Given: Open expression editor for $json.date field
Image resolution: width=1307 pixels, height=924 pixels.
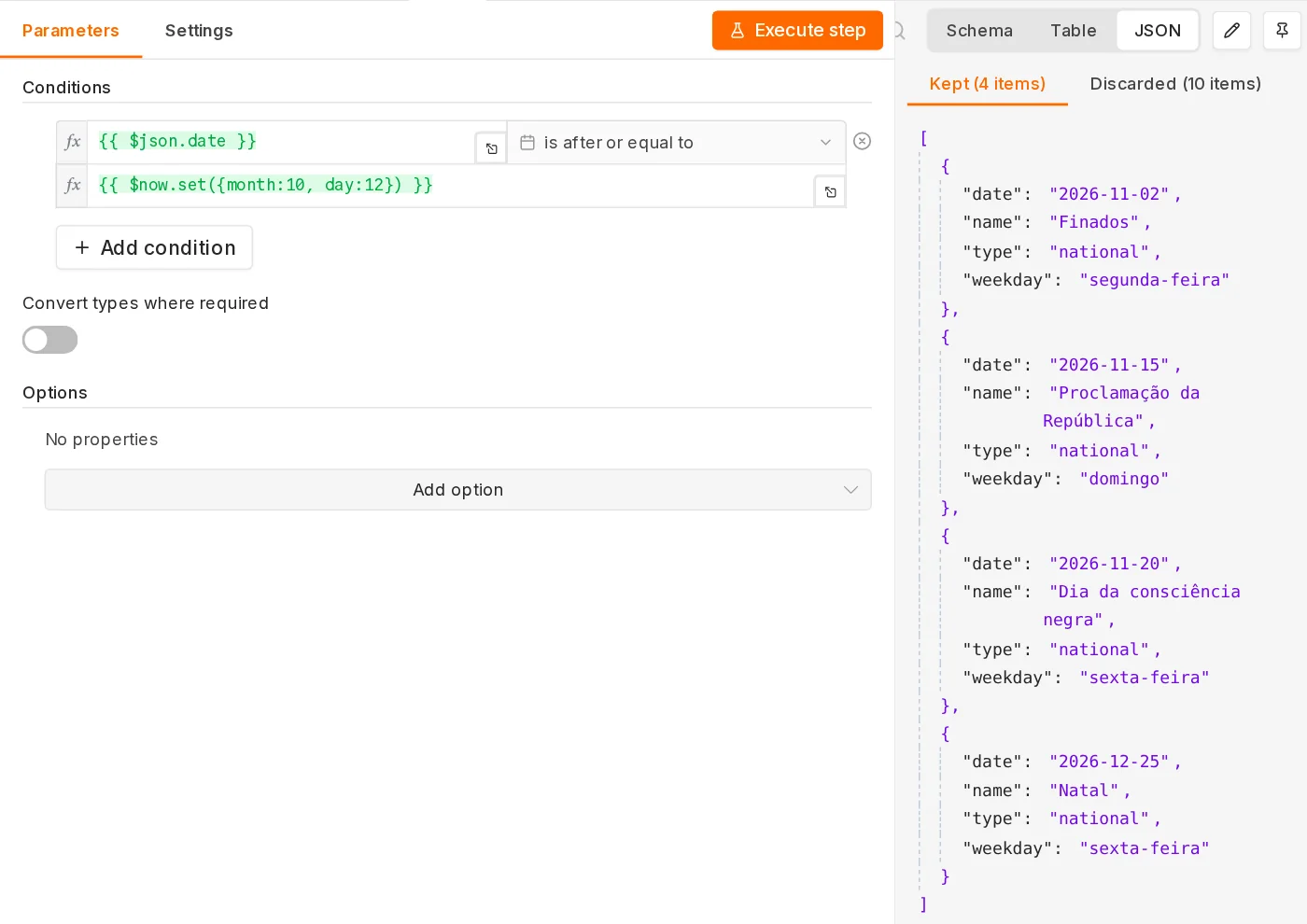Looking at the screenshot, I should click(x=491, y=148).
